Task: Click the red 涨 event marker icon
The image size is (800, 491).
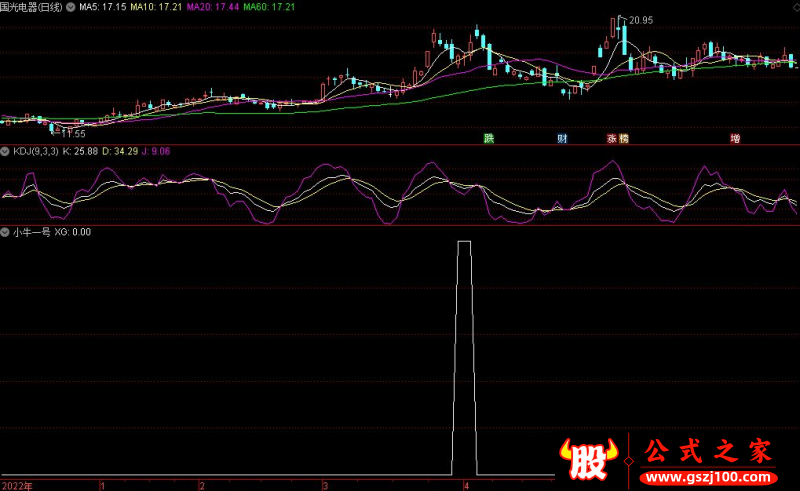Action: [611, 138]
